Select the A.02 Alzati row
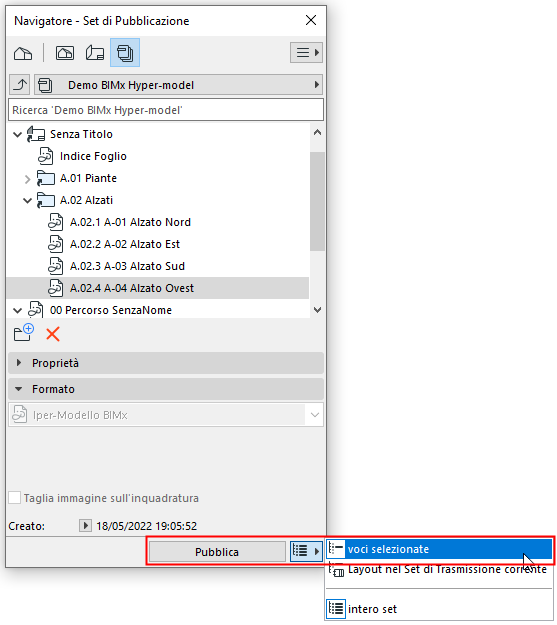 coord(87,200)
